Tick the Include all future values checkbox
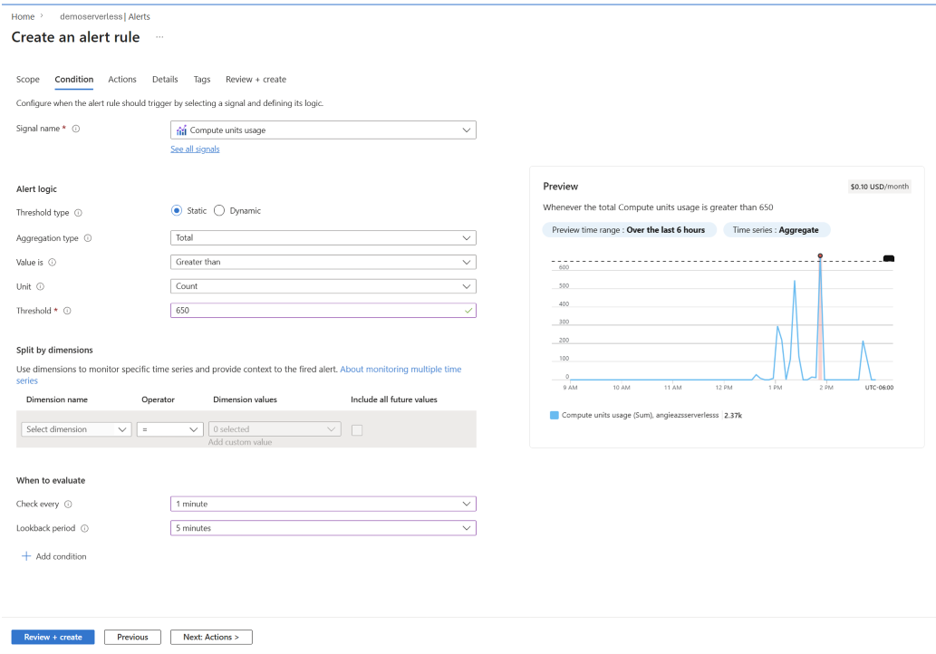Viewport: 936px width, 654px height. [357, 430]
